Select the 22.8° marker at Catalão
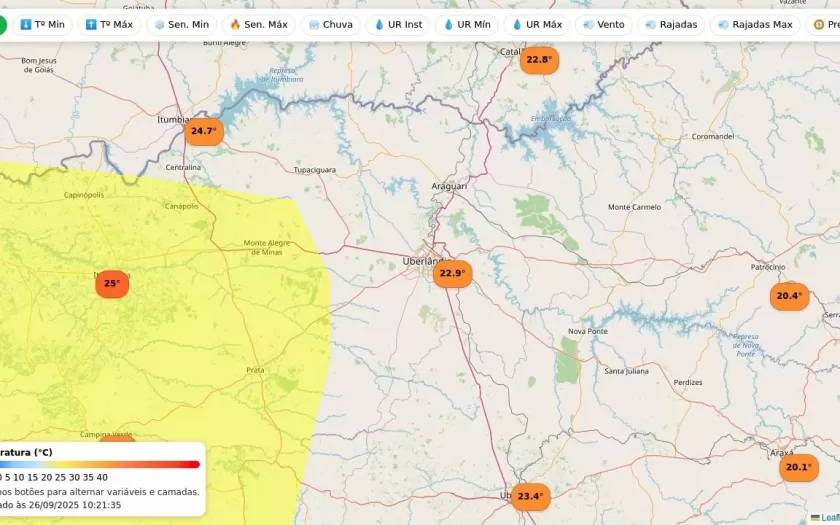This screenshot has height=525, width=840. click(539, 60)
